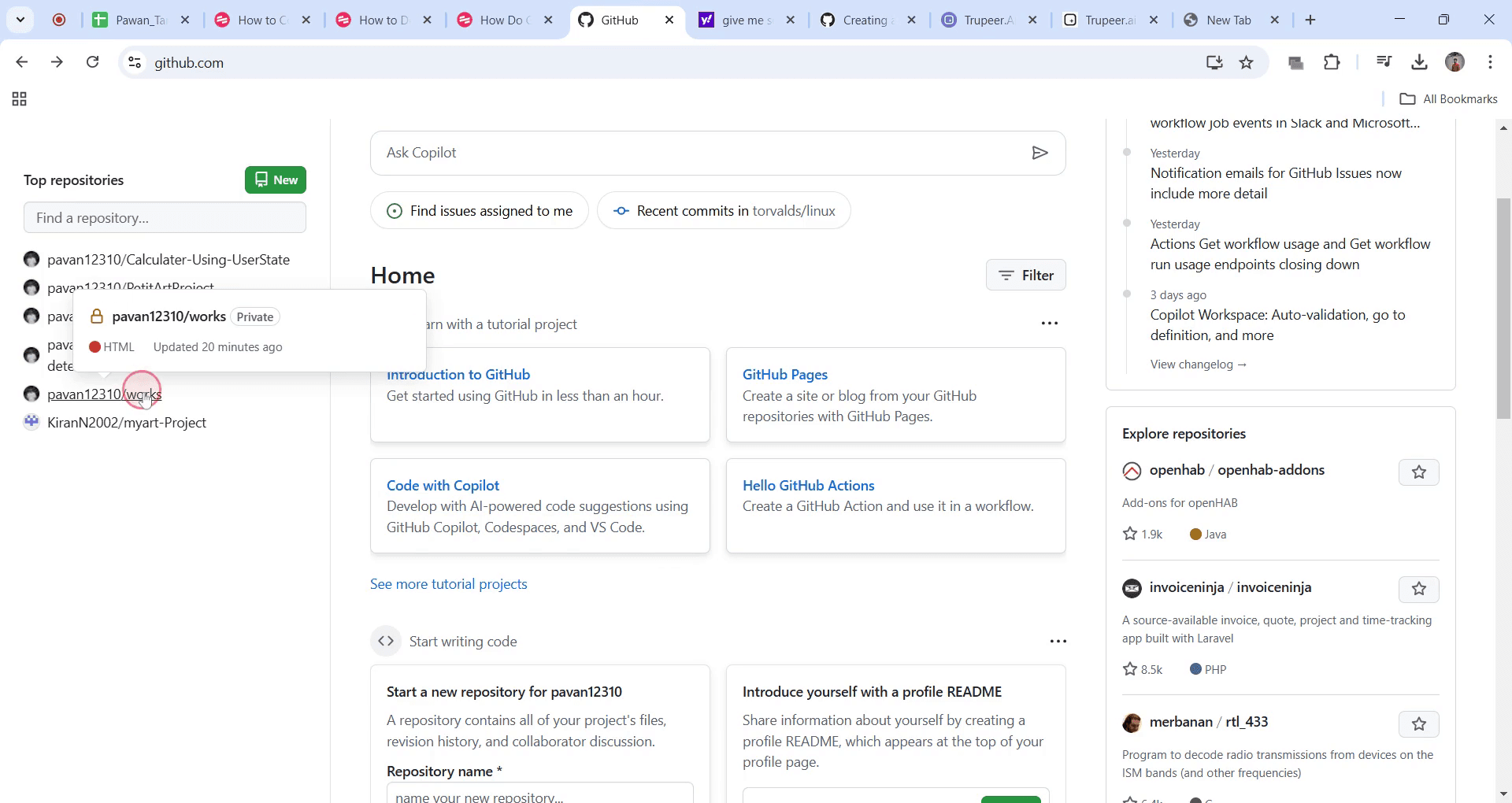Click the Ask Copilot input field
This screenshot has width=1512, height=803.
click(701, 153)
